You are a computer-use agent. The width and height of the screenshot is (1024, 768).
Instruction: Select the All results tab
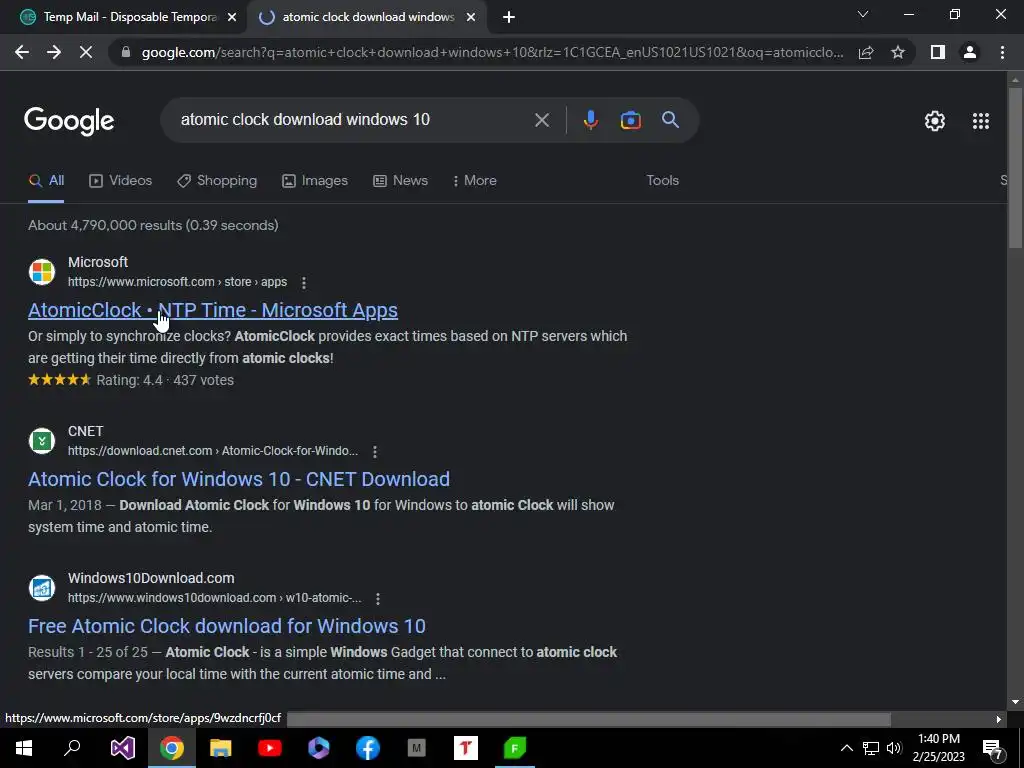click(x=46, y=181)
